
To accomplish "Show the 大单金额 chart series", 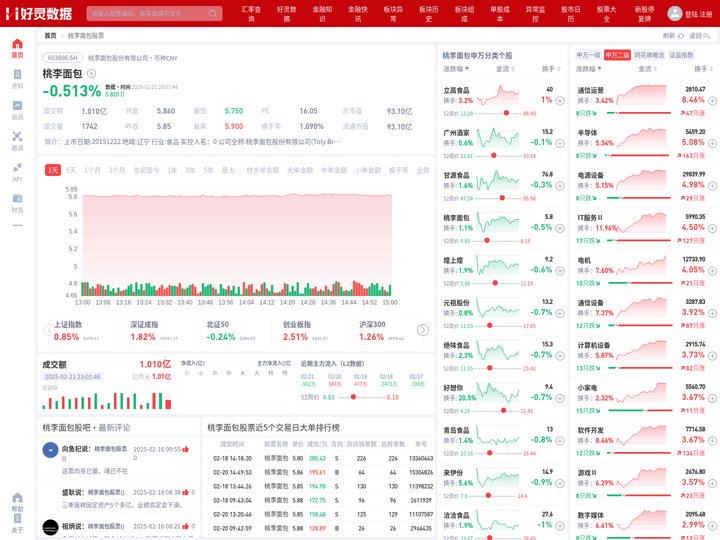I will (x=300, y=170).
